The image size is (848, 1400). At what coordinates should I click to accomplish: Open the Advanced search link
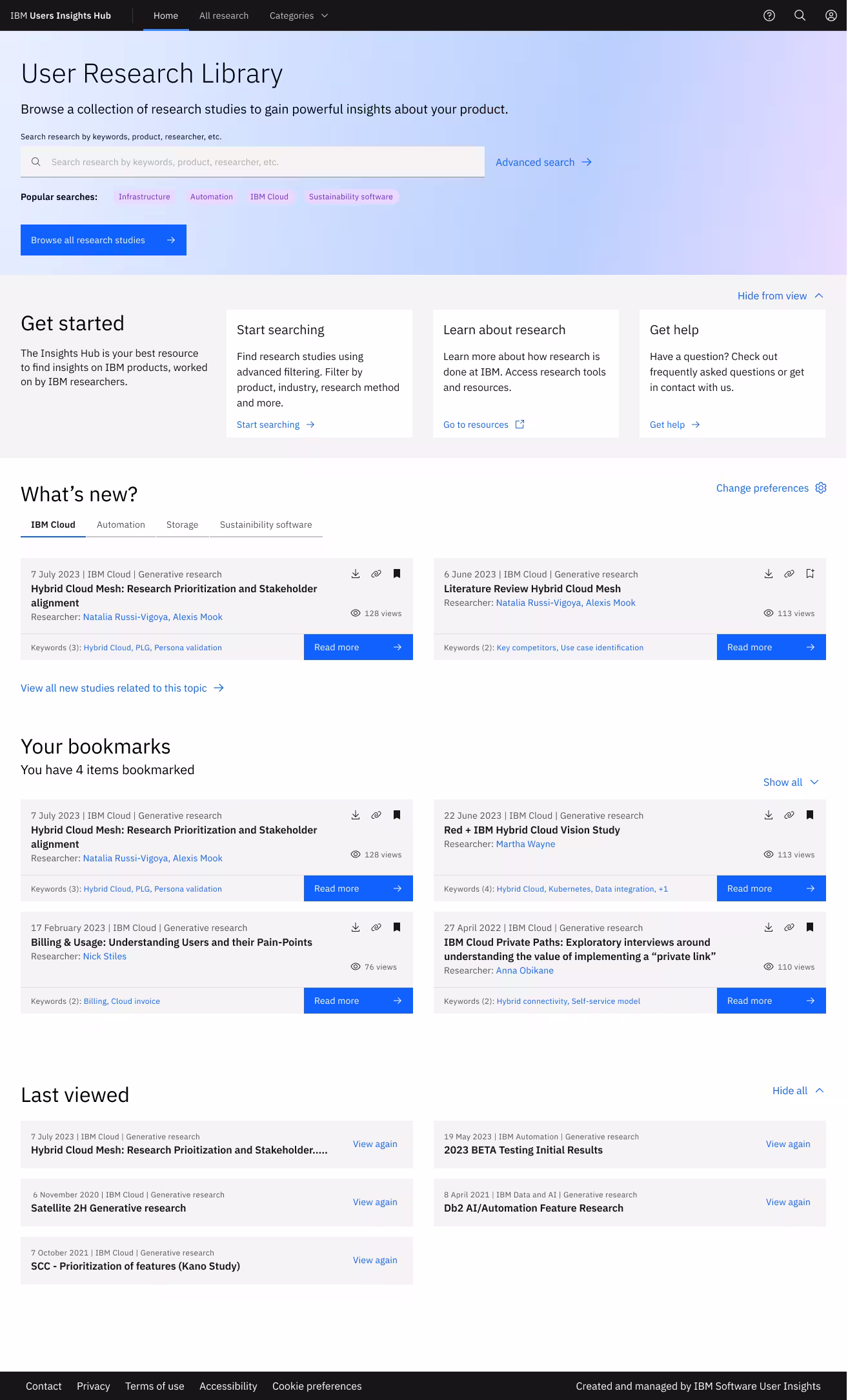[x=543, y=162]
